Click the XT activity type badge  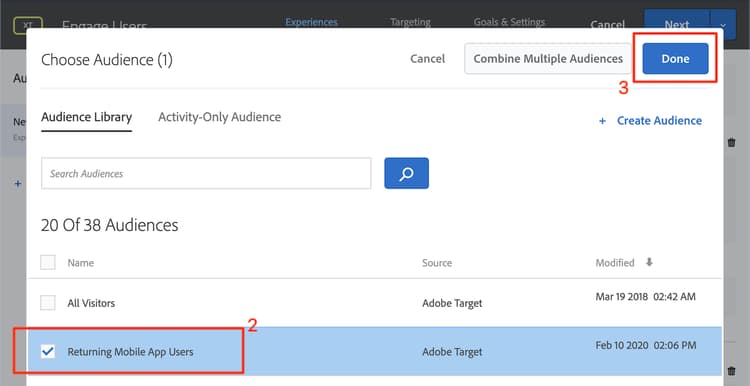coord(28,25)
